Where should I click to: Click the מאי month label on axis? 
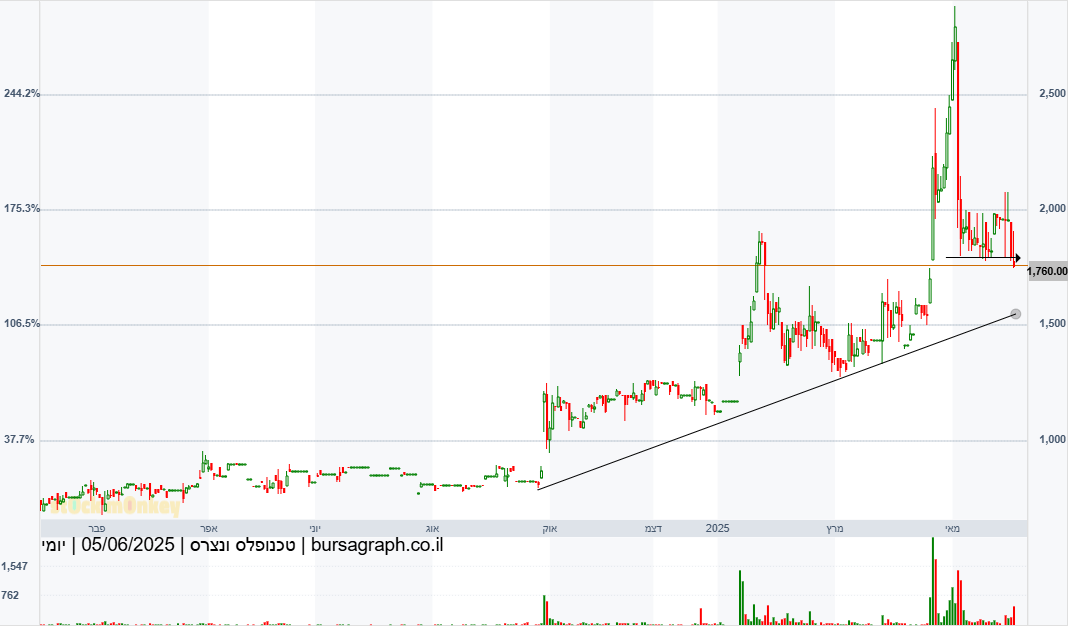[952, 529]
